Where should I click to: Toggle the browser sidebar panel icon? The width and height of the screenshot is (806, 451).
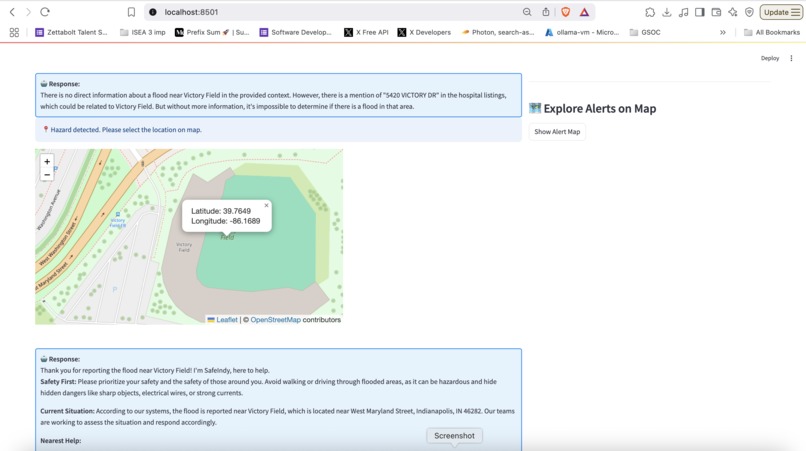(x=700, y=12)
